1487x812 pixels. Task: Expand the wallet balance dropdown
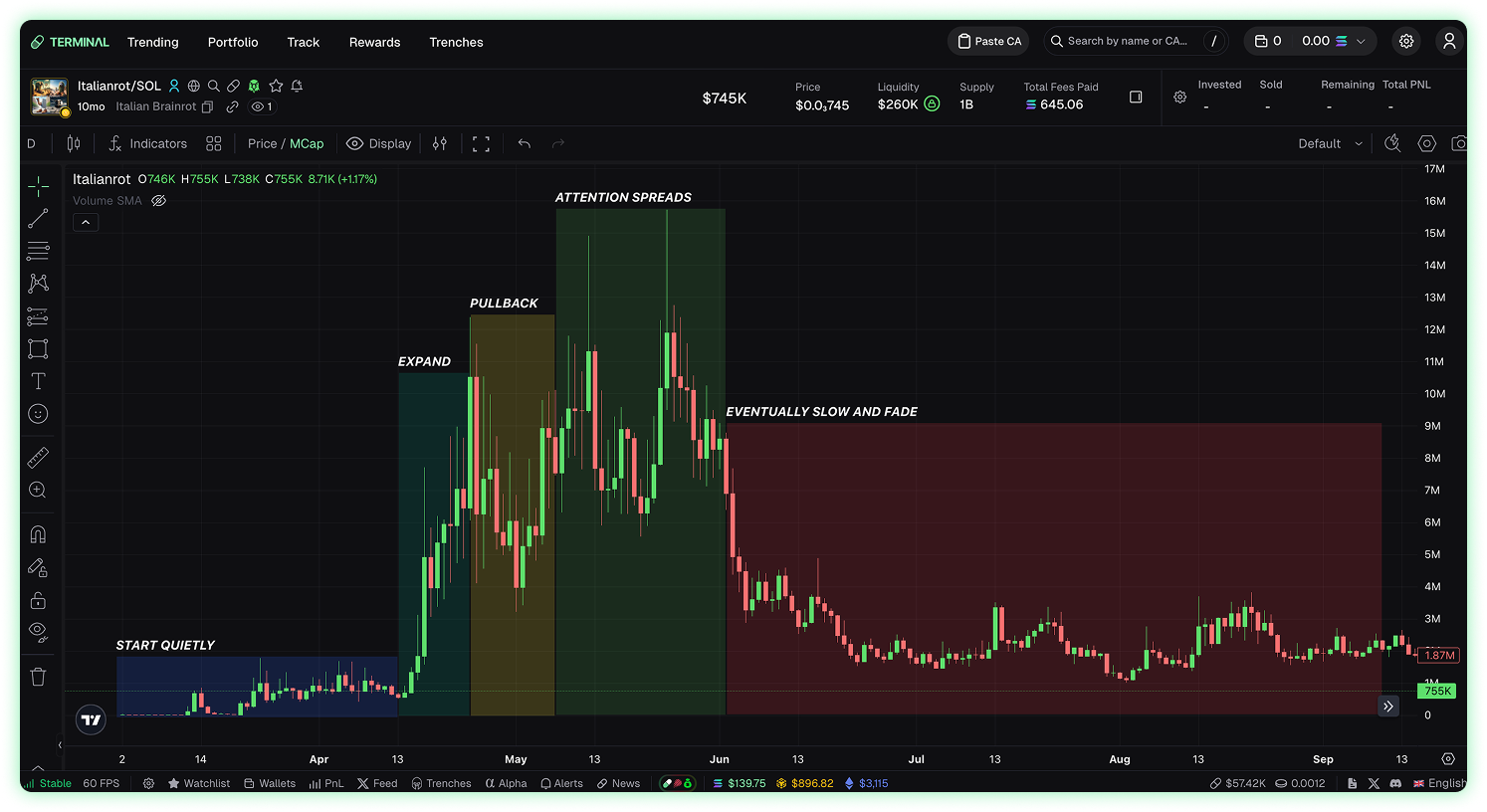click(x=1362, y=42)
